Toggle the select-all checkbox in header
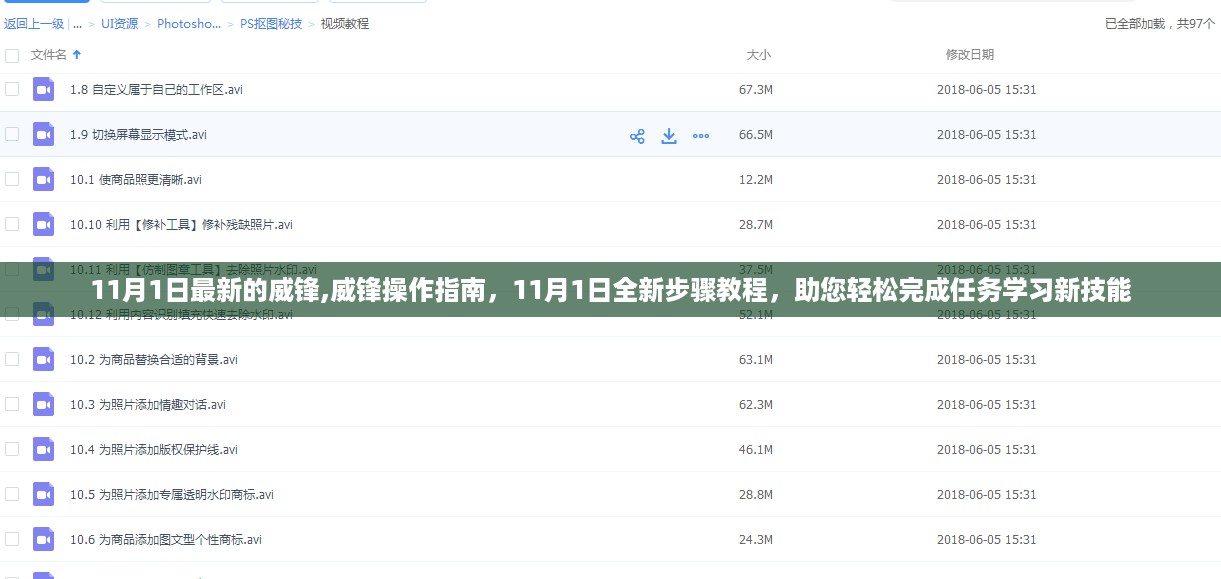Viewport: 1221px width, 579px height. [x=12, y=54]
